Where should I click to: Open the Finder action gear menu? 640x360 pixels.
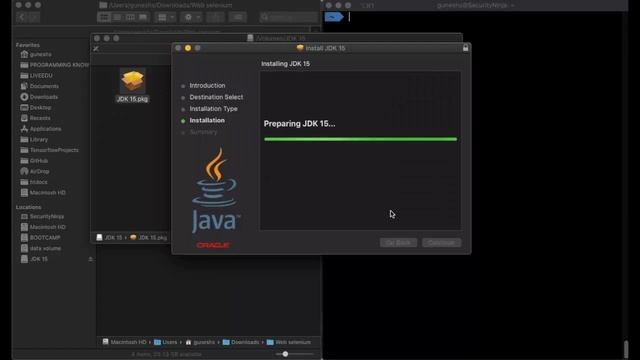pos(191,17)
